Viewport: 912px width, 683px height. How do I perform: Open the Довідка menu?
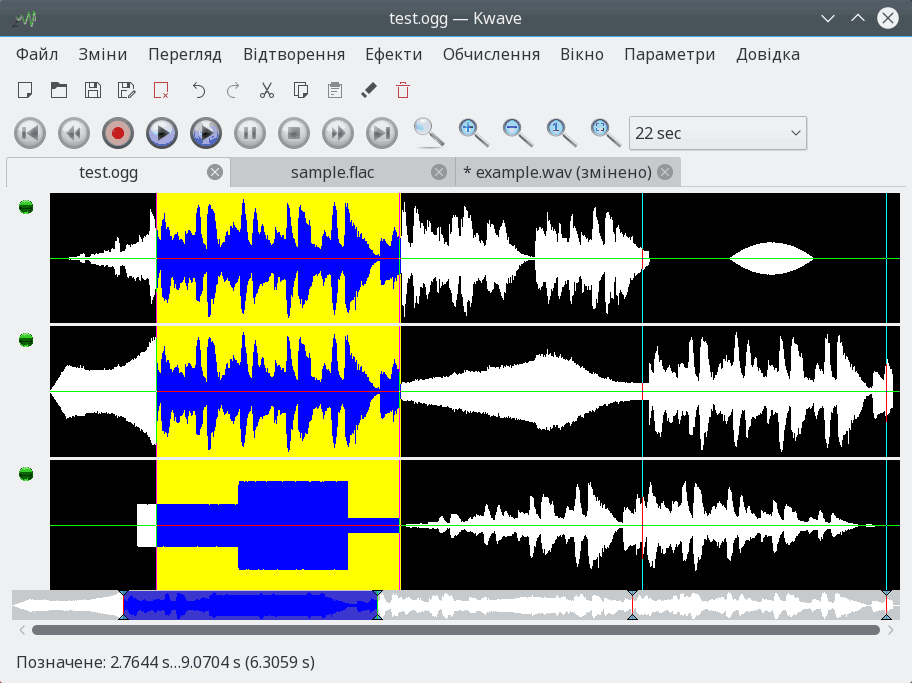[768, 55]
